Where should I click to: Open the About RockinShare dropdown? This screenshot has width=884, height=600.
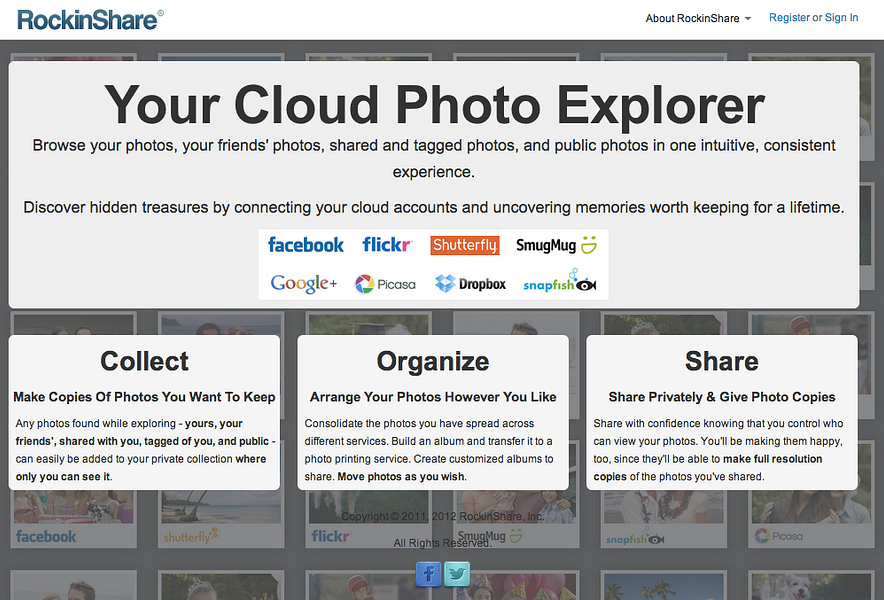click(x=698, y=19)
